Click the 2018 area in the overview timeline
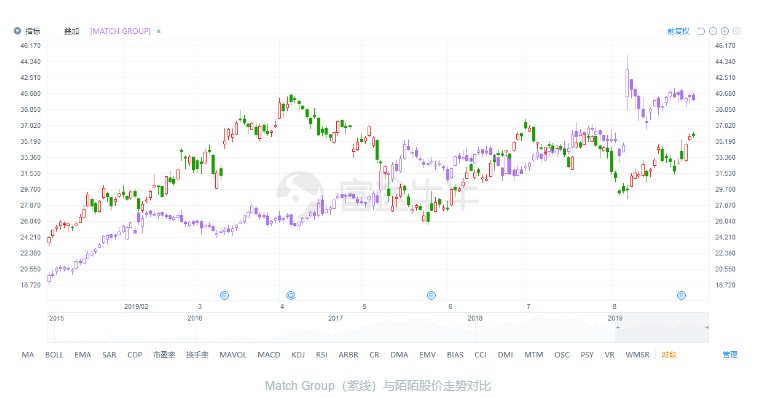 [475, 318]
